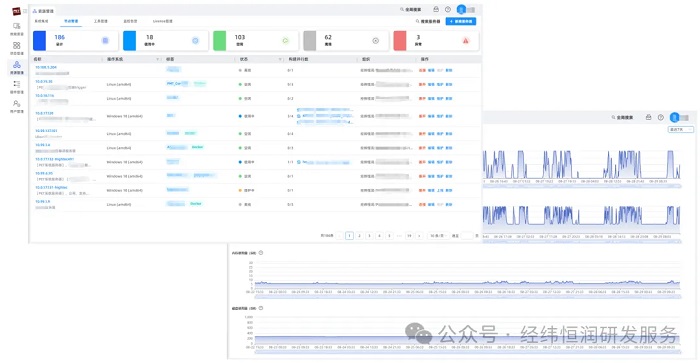The height and width of the screenshot is (363, 700).
Task: Click the 62 offline count card
Action: point(346,41)
